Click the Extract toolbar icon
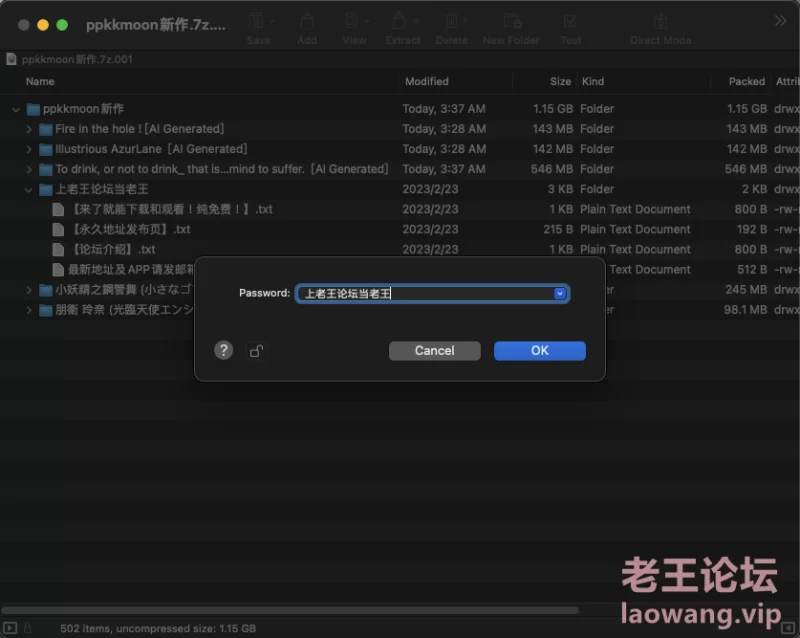The height and width of the screenshot is (638, 800). (x=403, y=28)
